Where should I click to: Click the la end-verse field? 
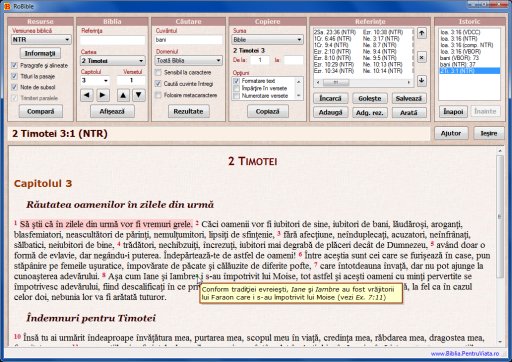[x=293, y=60]
